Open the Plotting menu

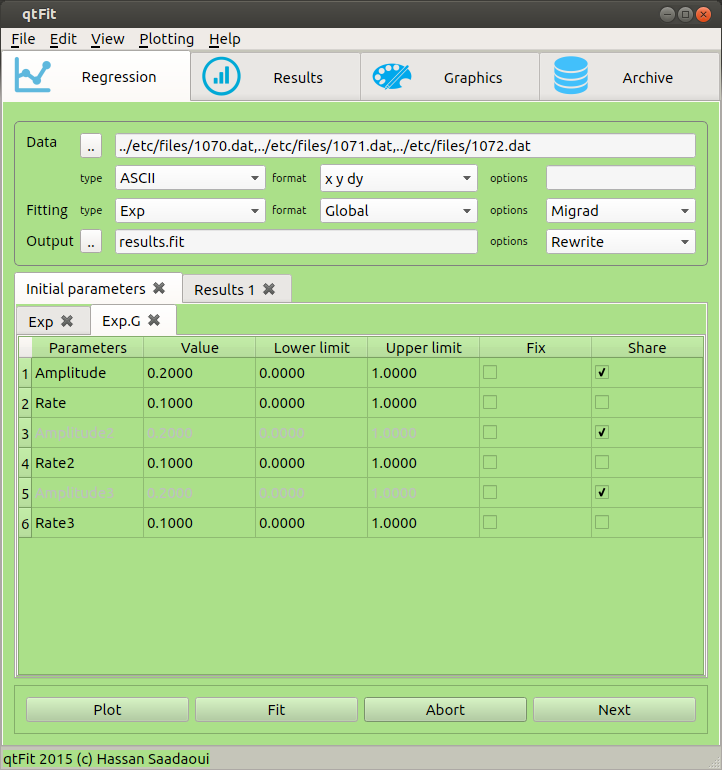point(167,39)
